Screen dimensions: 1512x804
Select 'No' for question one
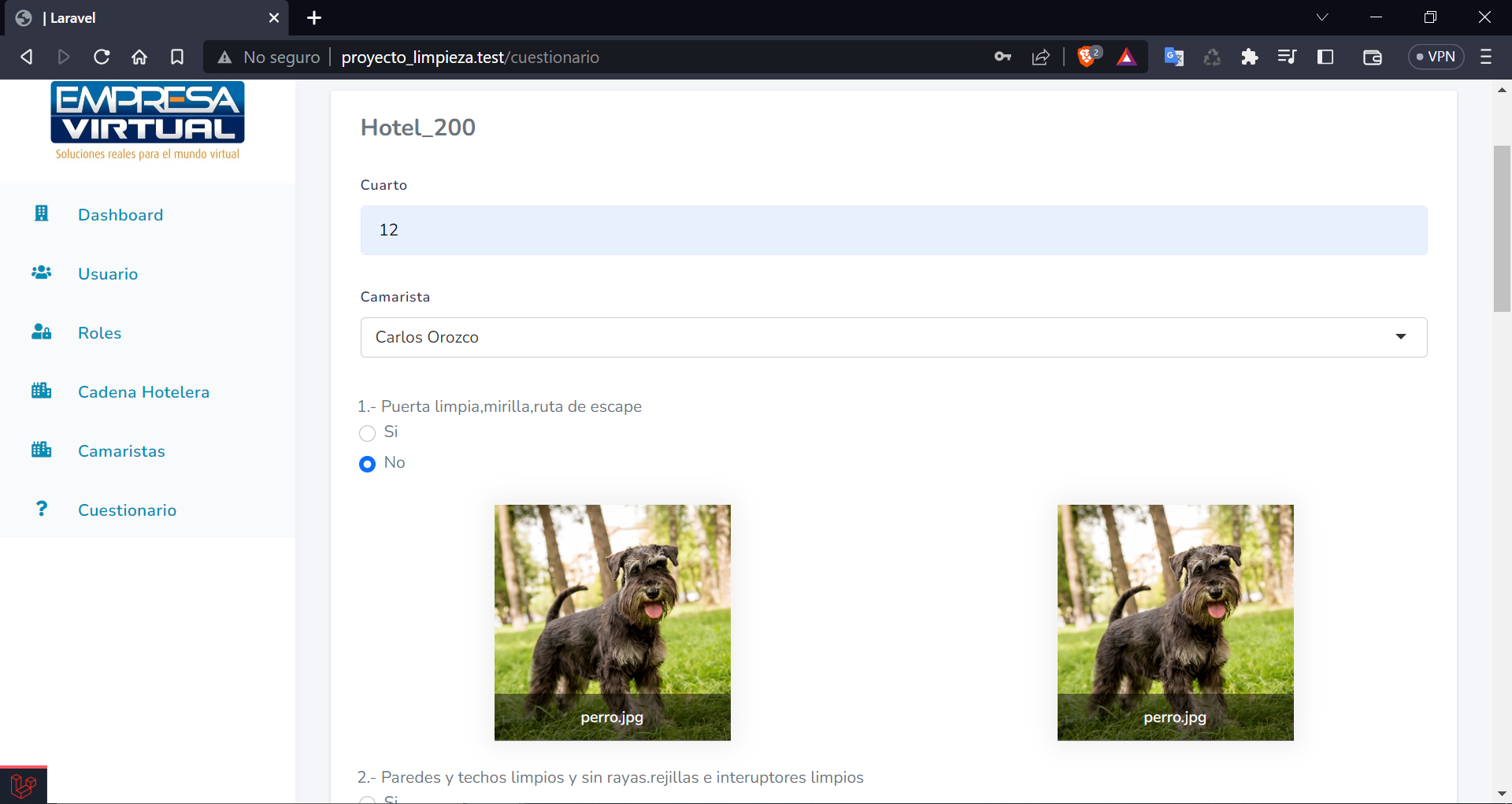click(367, 464)
